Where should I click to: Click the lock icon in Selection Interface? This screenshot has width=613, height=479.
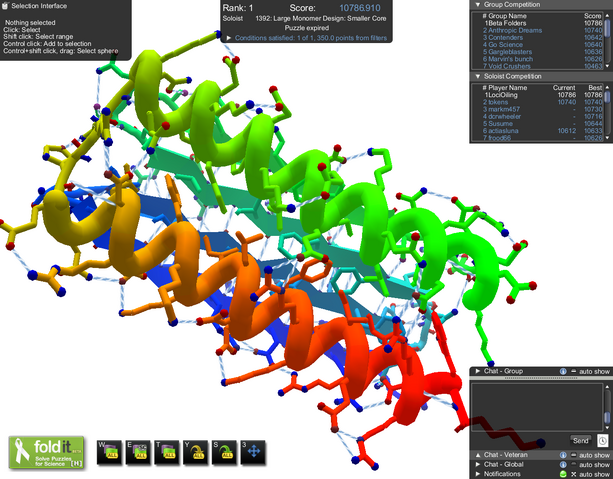pyautogui.click(x=5, y=6)
